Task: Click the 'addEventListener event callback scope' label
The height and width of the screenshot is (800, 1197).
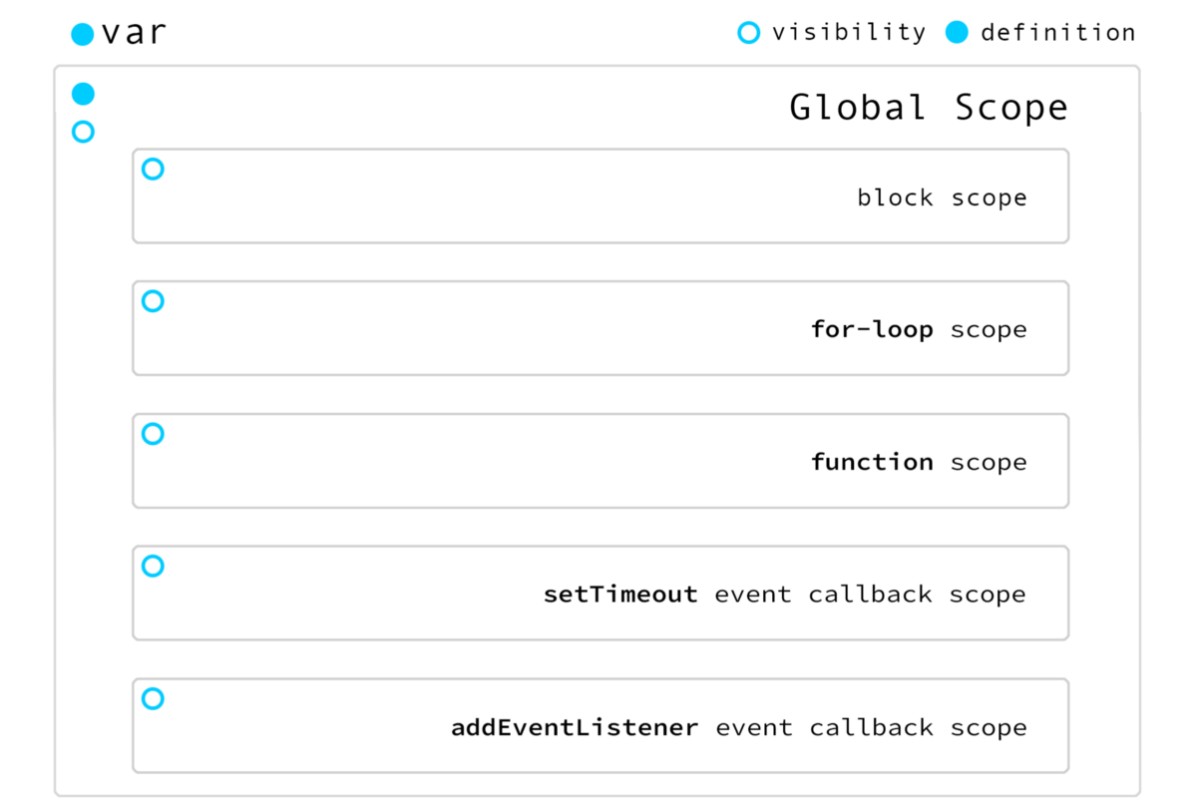Action: point(739,727)
